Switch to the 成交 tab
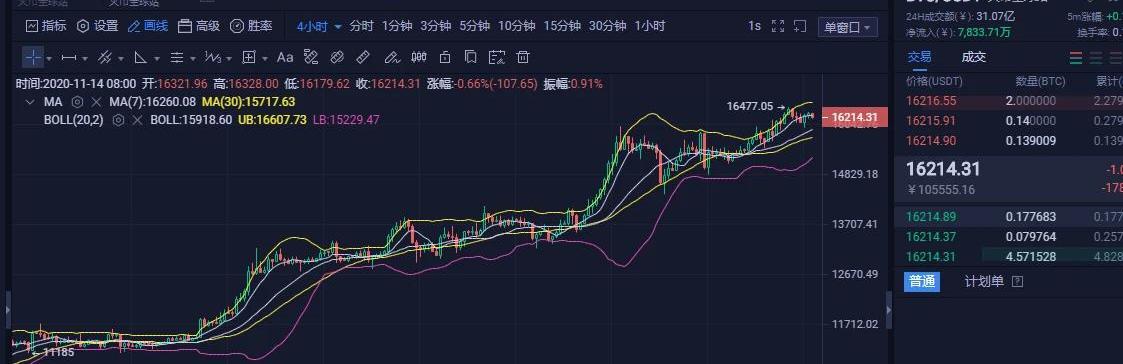Screen dimensions: 1123x364 [973, 57]
